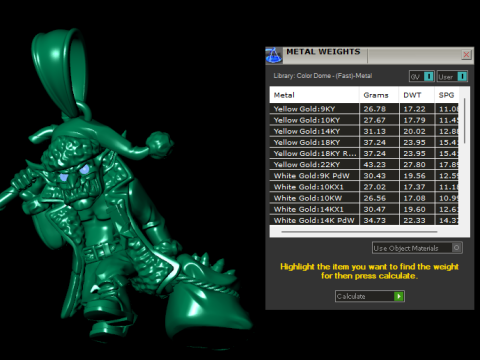Click the vertical scrollbar of metals list
The height and width of the screenshot is (360, 480).
click(464, 121)
